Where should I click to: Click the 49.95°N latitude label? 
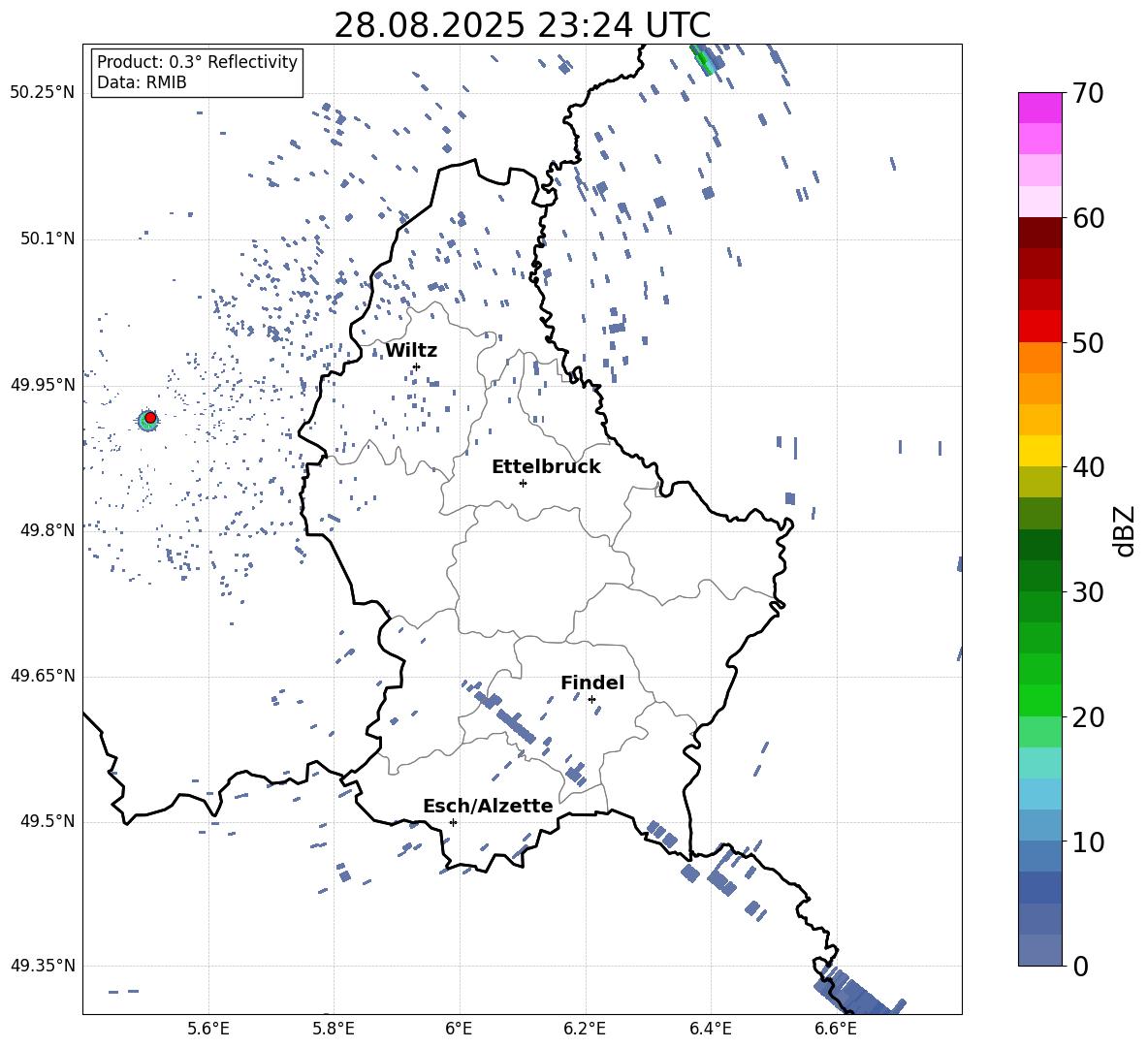(43, 384)
